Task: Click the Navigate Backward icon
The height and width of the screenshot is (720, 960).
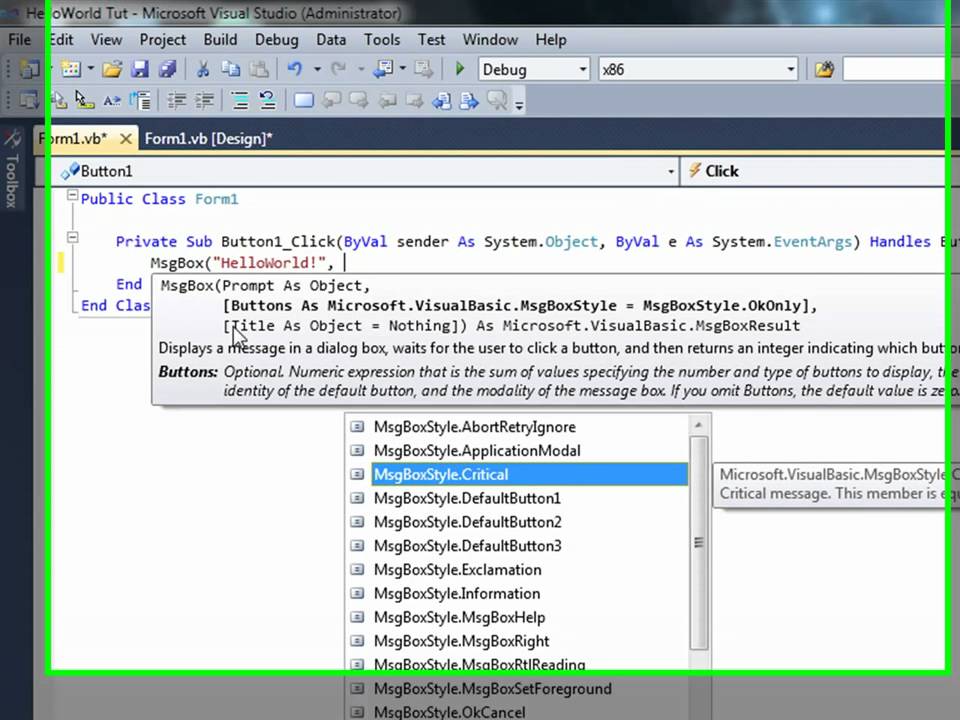Action: 383,69
